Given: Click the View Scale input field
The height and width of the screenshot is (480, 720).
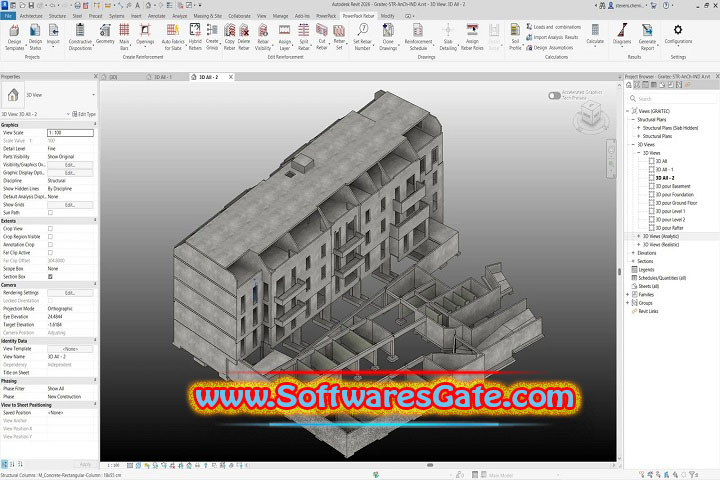Looking at the screenshot, I should 70,133.
